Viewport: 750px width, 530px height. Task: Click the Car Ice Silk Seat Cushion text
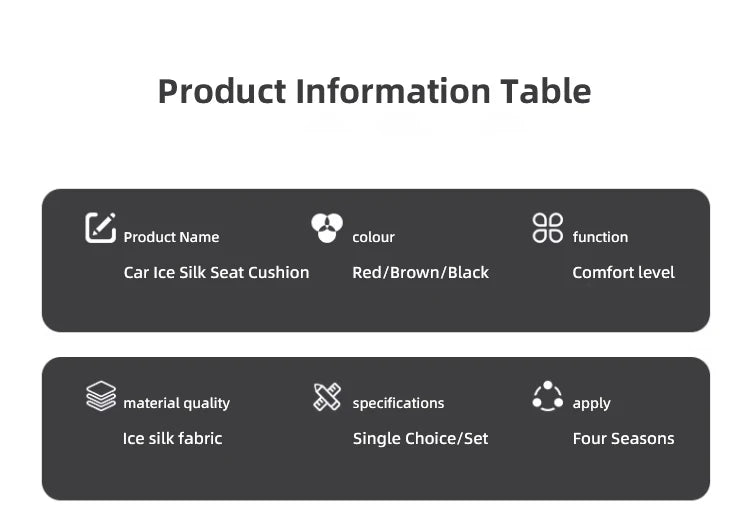216,272
